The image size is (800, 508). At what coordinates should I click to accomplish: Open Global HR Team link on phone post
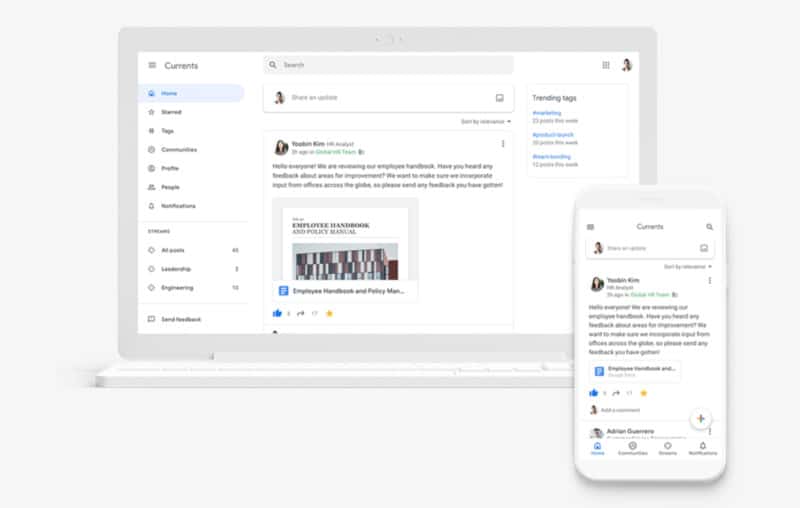coord(649,295)
